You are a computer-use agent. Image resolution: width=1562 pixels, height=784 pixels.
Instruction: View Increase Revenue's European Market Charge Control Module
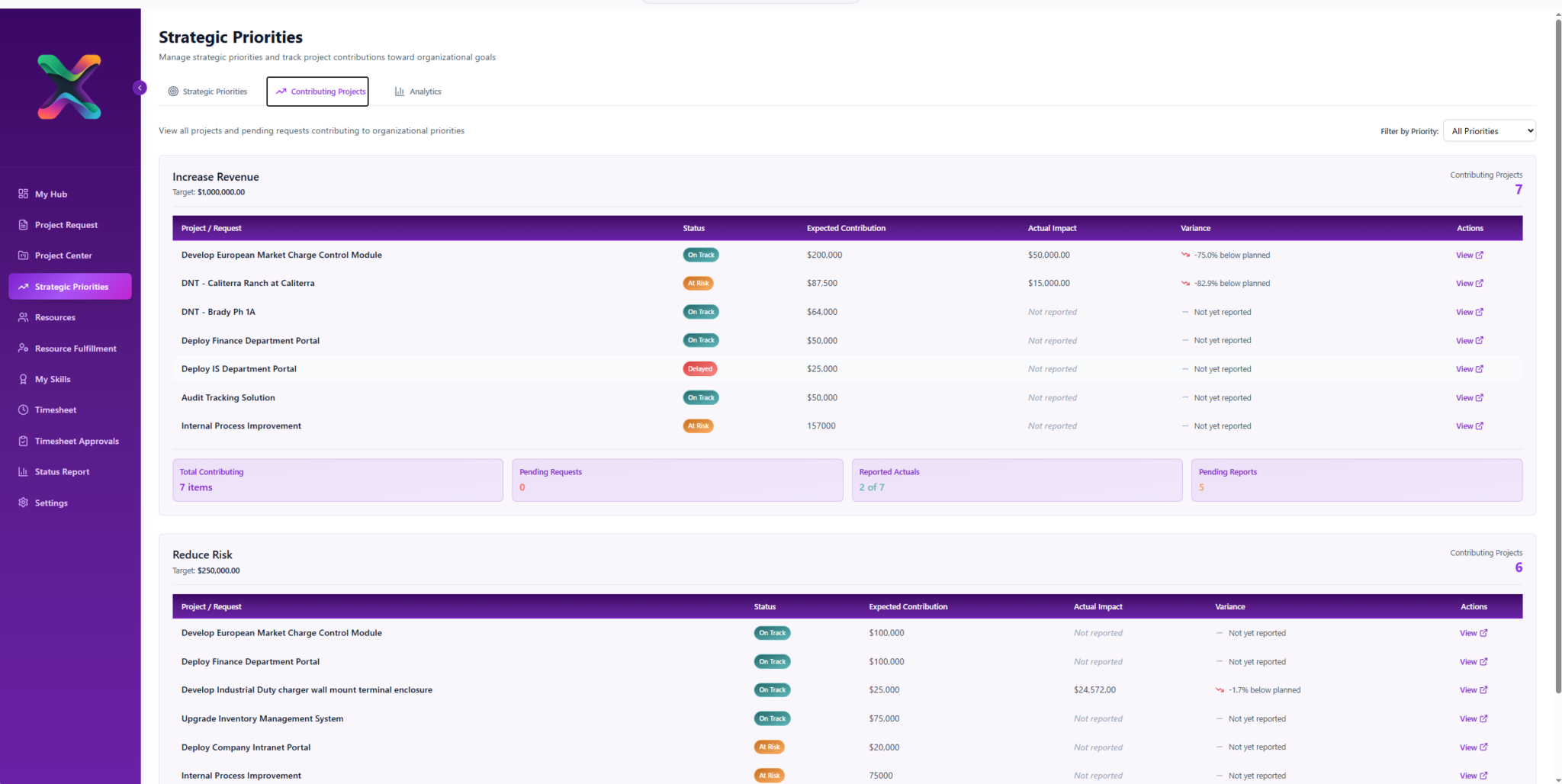pyautogui.click(x=1469, y=255)
